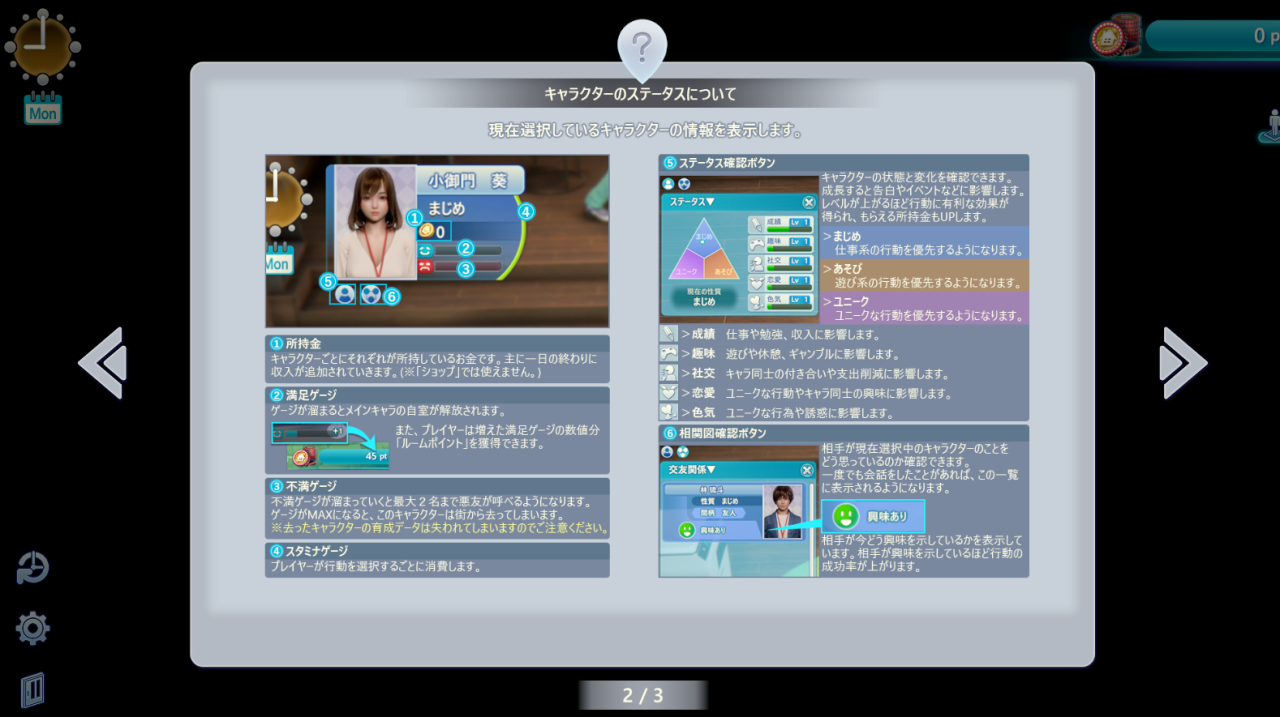Click the casino chip points icon
This screenshot has height=717, width=1280.
click(x=1118, y=36)
